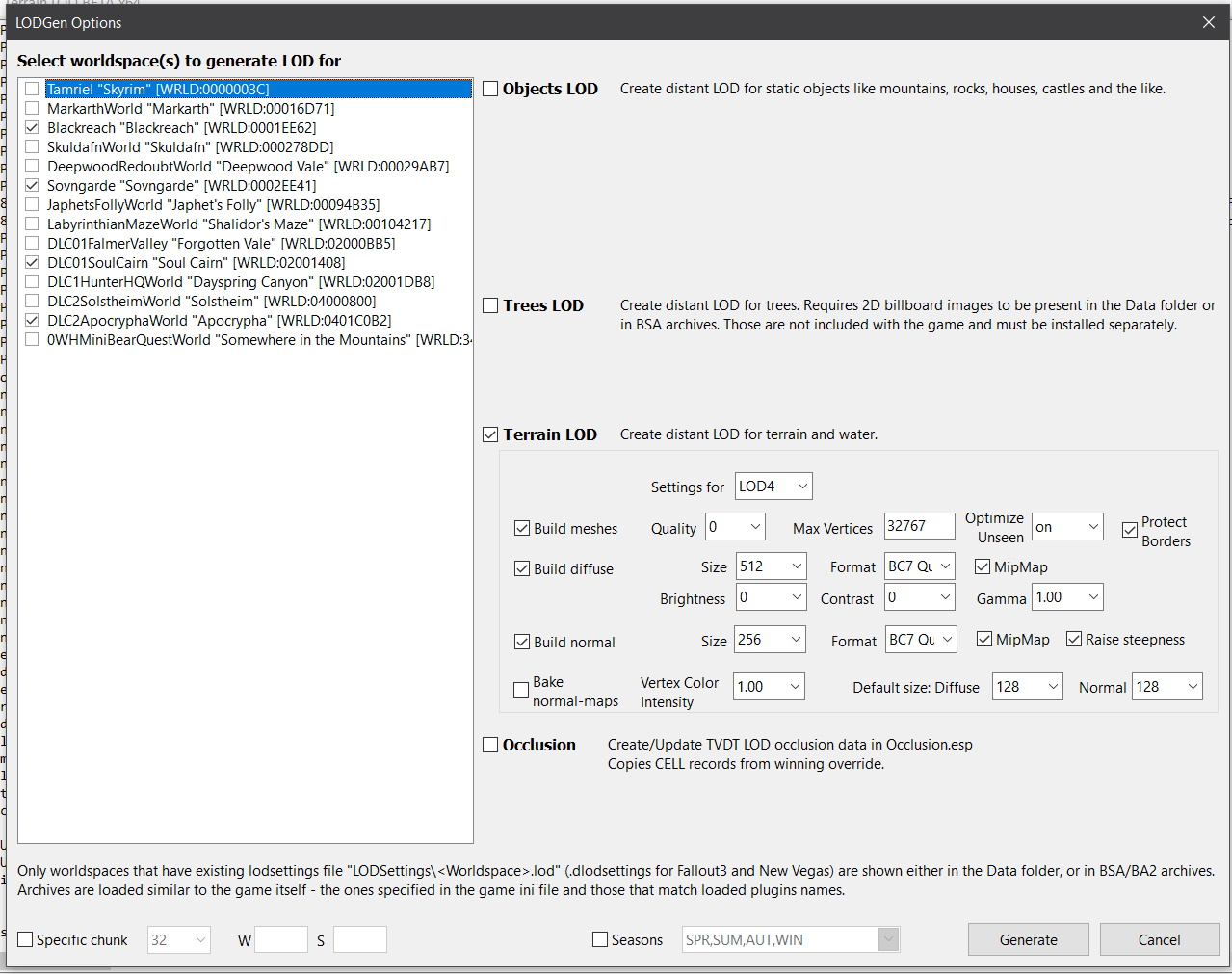Check the DLC01FalmerValley "Forgotten Vale" checkbox
The image size is (1232, 974).
coord(32,243)
